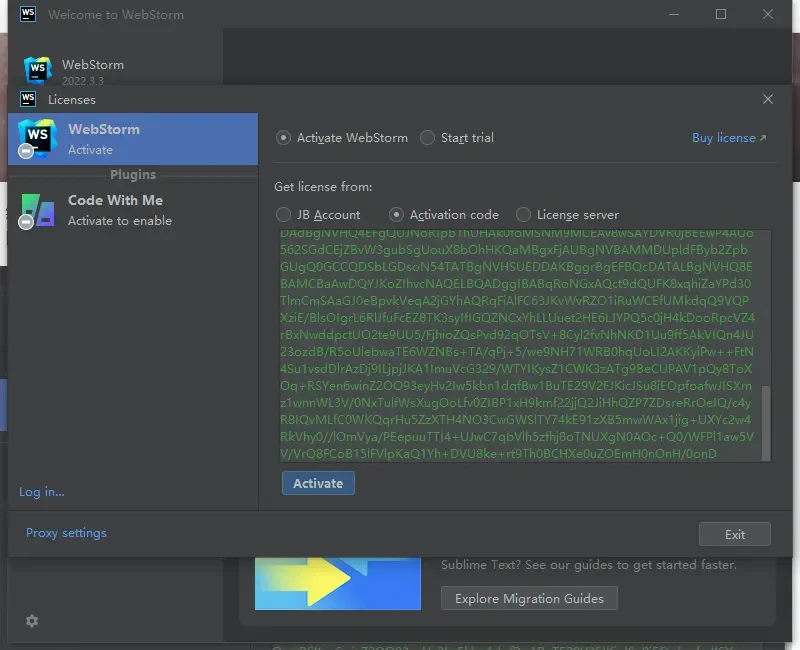
Task: Select the Activation code radio button
Action: point(397,215)
